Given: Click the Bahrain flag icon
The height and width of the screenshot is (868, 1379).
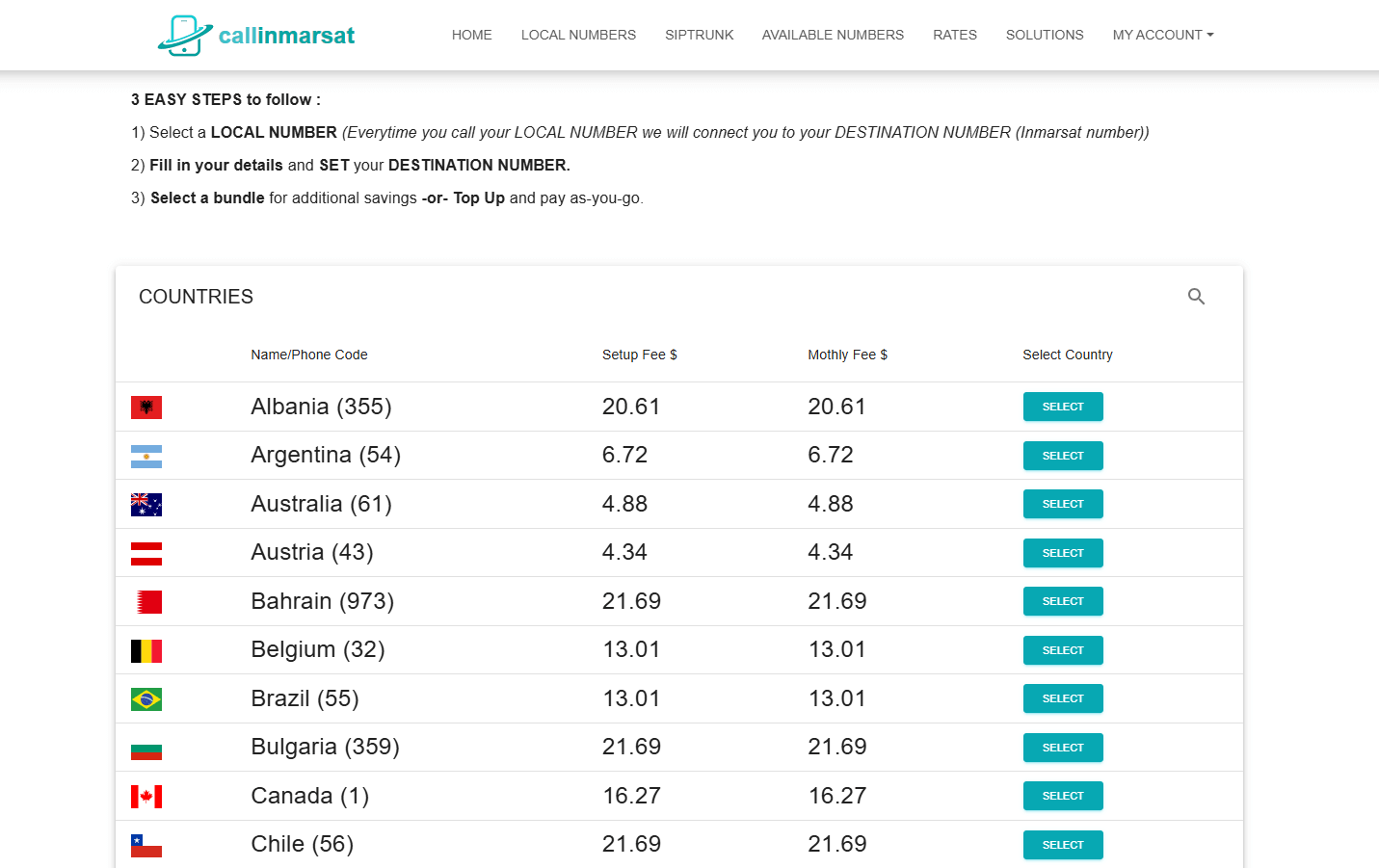Looking at the screenshot, I should pos(146,602).
